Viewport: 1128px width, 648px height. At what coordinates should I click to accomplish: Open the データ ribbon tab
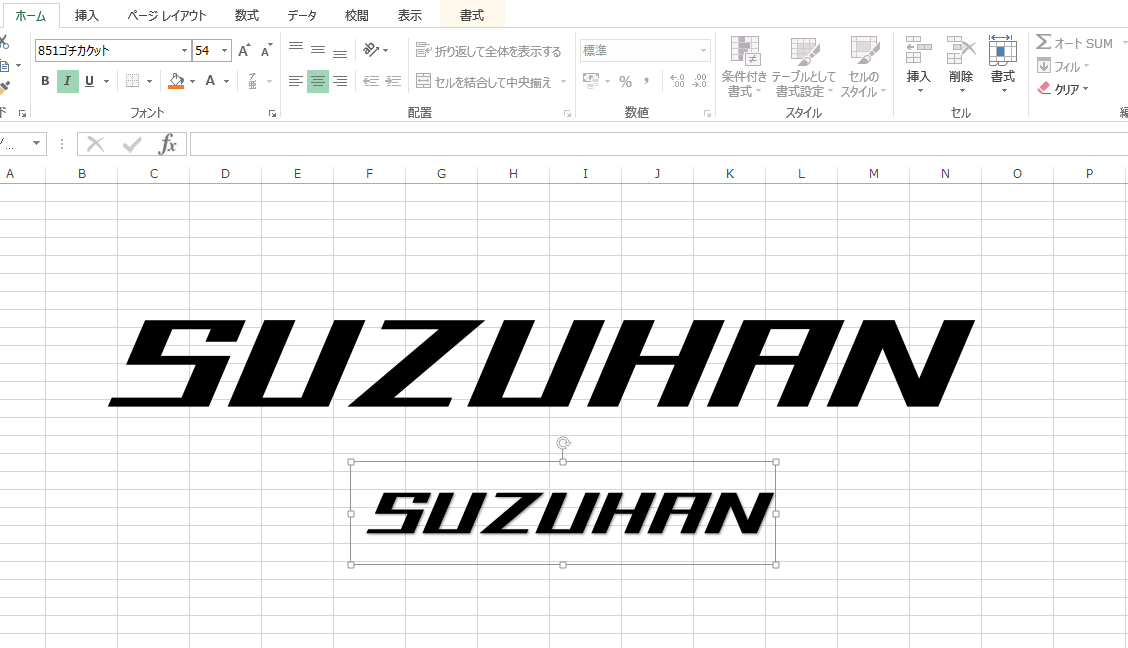[301, 15]
